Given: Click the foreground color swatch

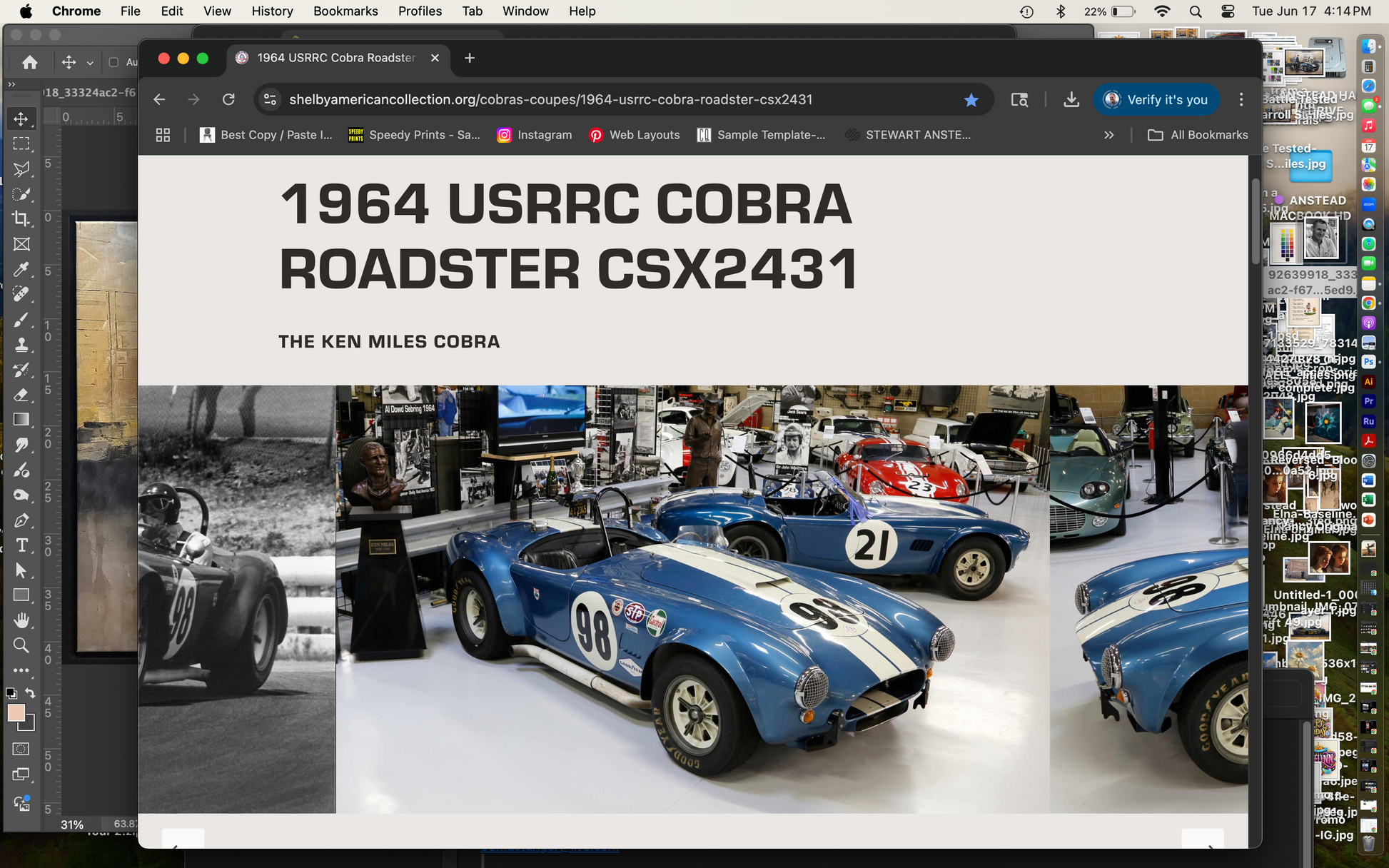Looking at the screenshot, I should [x=16, y=712].
